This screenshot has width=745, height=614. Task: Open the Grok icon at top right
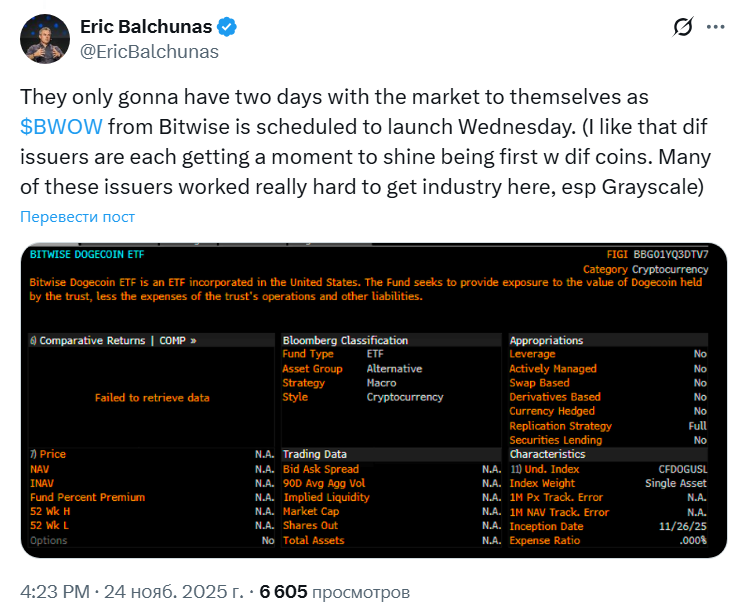coord(684,27)
